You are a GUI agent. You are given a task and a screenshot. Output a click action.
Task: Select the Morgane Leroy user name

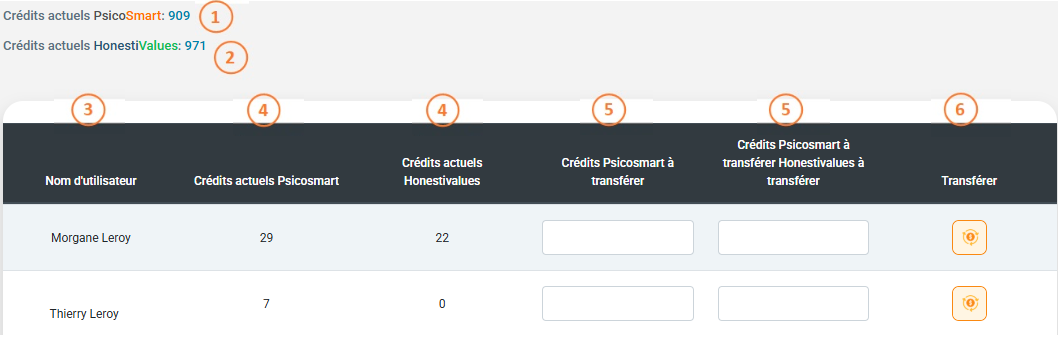point(90,238)
